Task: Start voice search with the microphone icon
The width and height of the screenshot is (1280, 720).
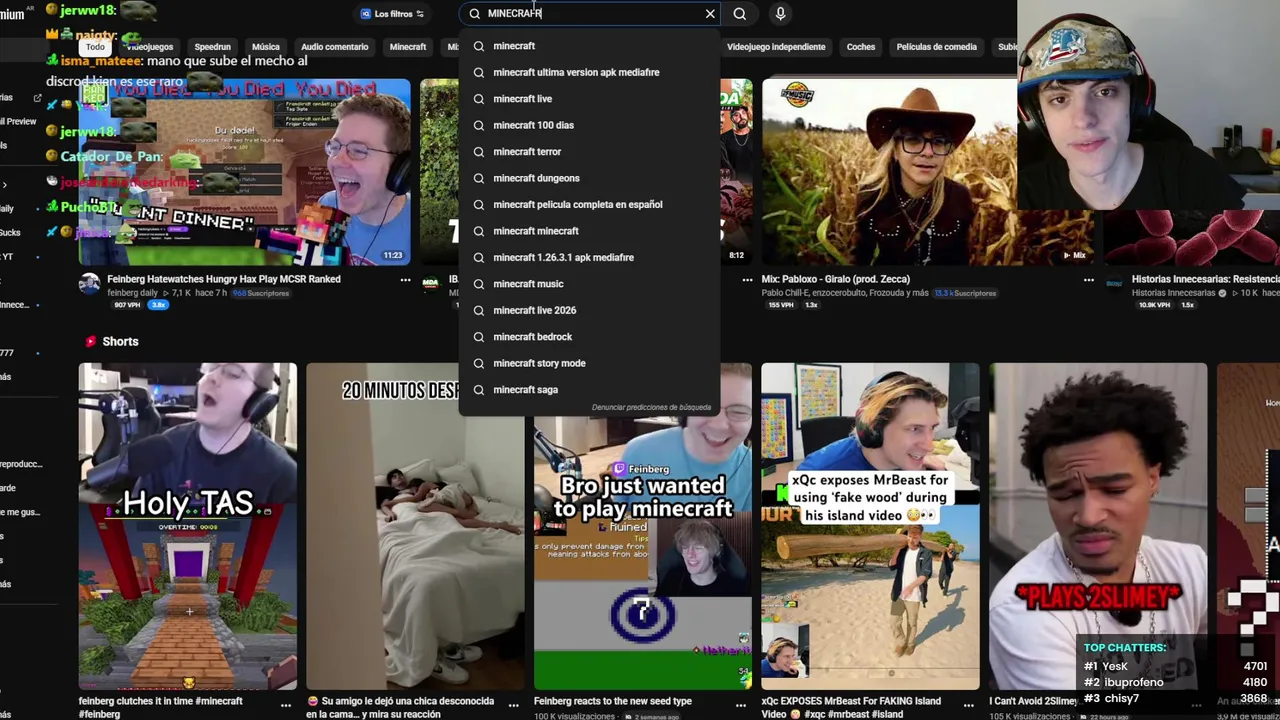Action: coord(780,14)
